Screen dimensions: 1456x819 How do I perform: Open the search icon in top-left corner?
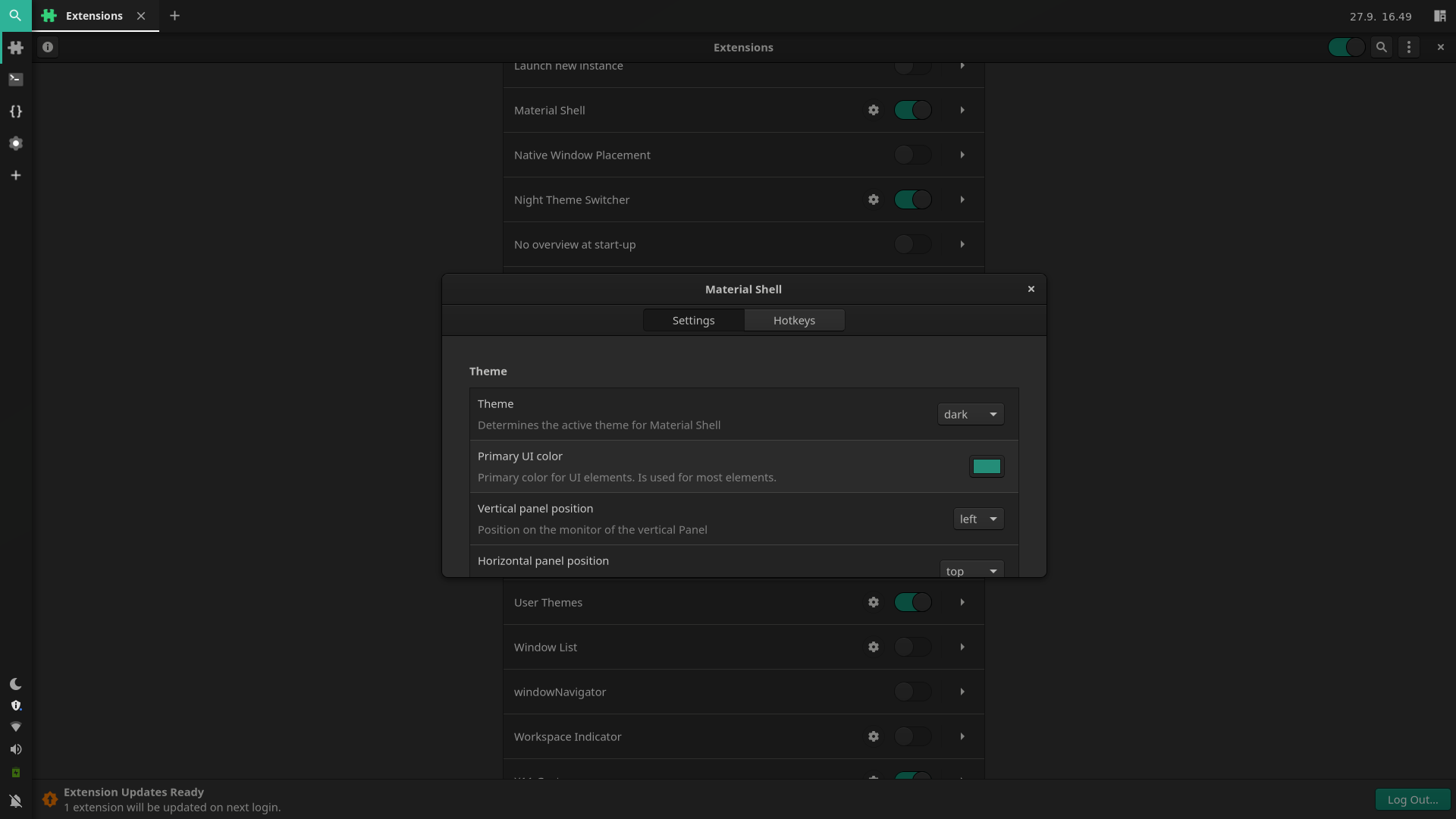15,15
